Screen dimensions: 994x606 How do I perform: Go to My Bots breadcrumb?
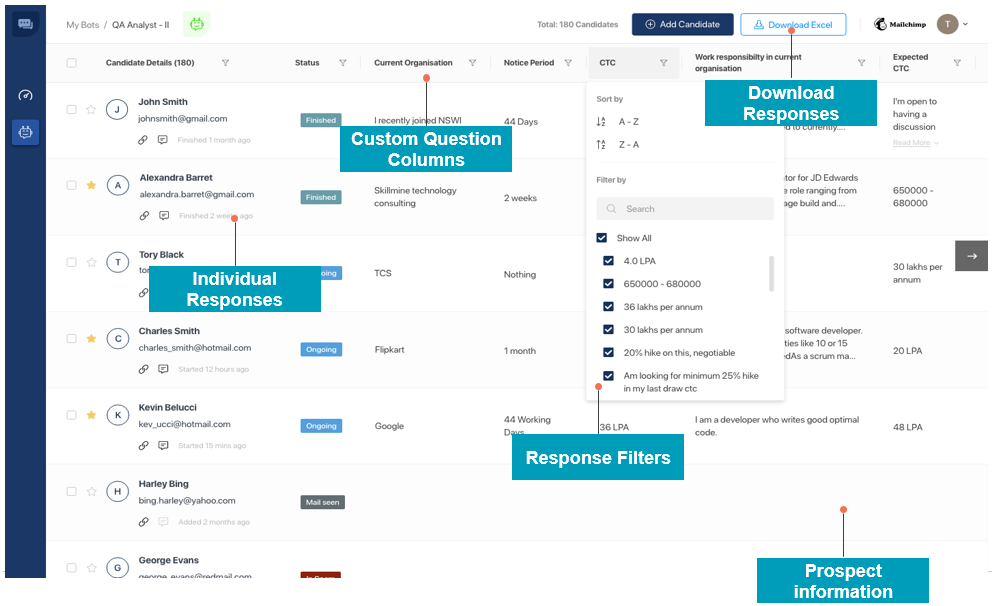point(82,25)
